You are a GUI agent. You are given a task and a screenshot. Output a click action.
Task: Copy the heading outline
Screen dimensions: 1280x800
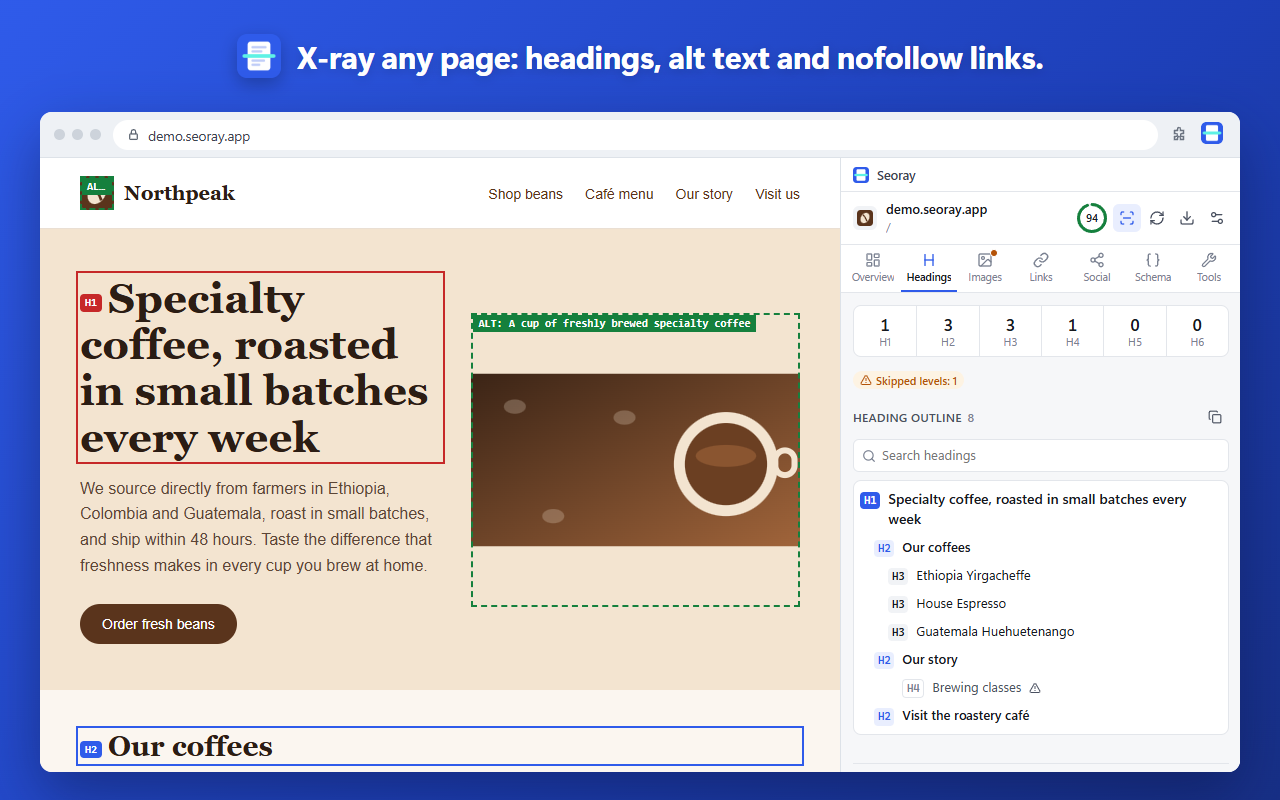click(1215, 417)
